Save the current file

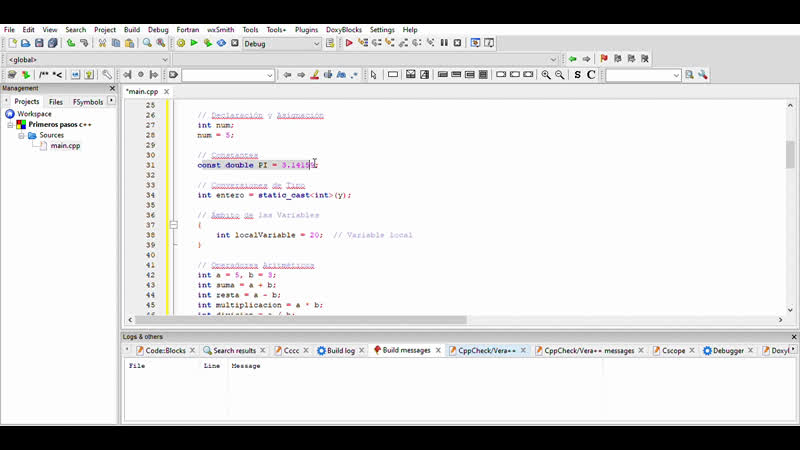click(39, 43)
